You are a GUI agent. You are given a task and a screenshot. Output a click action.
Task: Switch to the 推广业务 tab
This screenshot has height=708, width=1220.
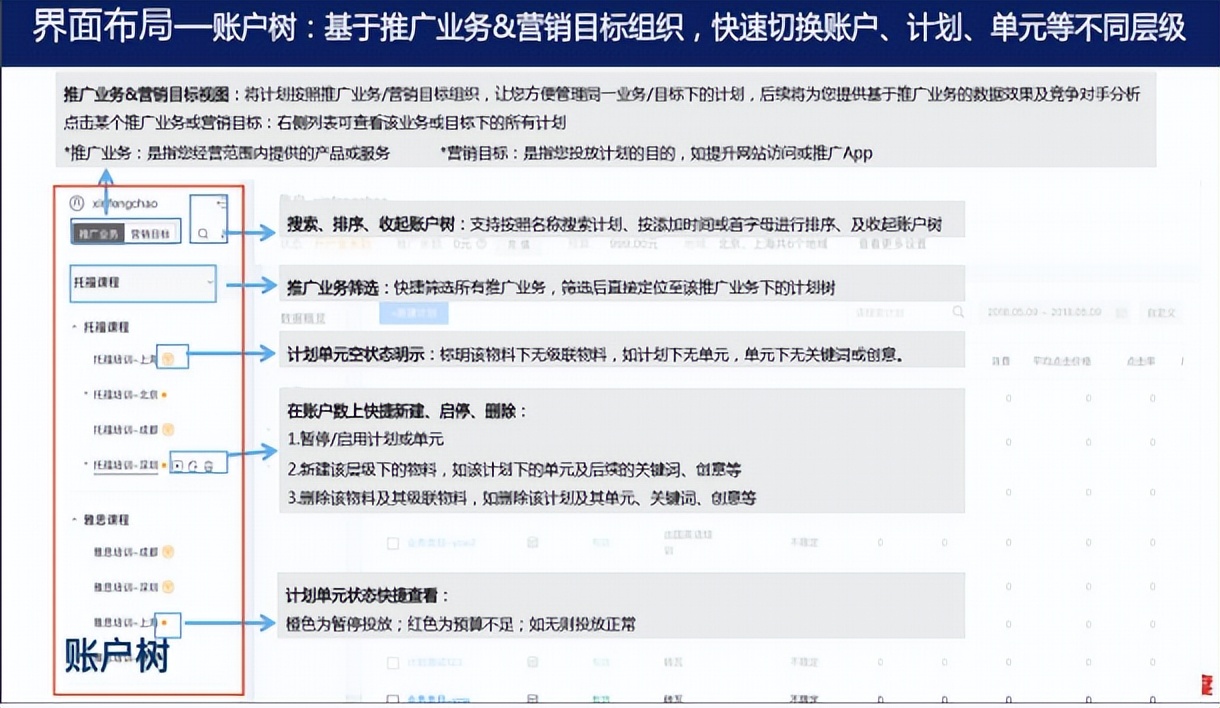[98, 233]
